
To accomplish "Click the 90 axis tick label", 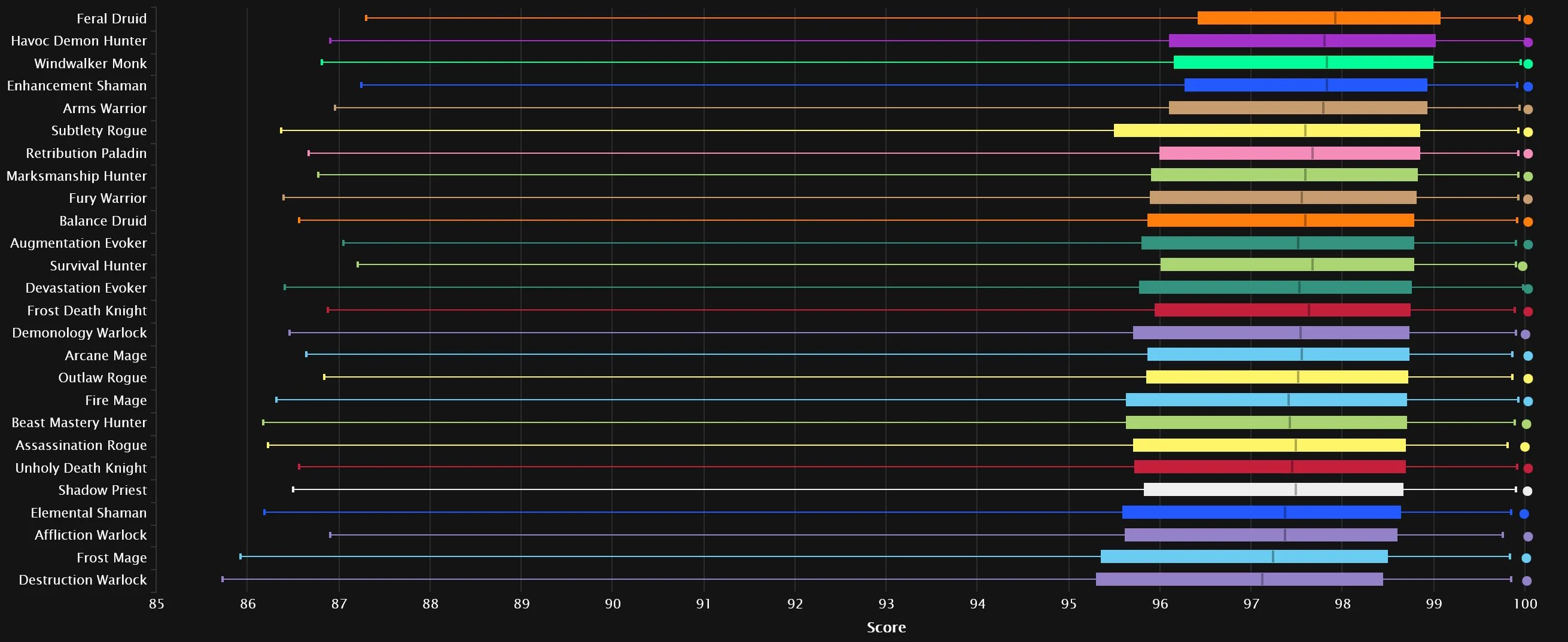I will (613, 604).
